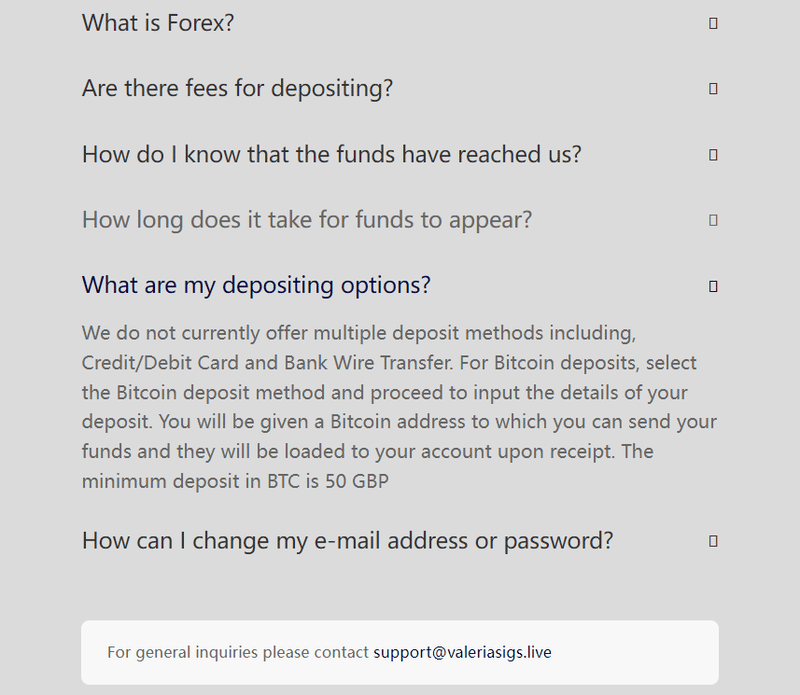This screenshot has width=800, height=695.
Task: Click the "Credit/Debit Card and Bank Wire Transfer" text
Action: point(267,362)
